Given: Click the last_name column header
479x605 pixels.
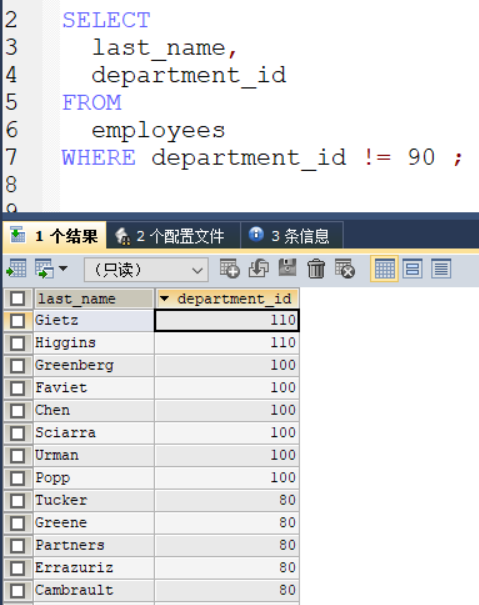Looking at the screenshot, I should pyautogui.click(x=94, y=299).
